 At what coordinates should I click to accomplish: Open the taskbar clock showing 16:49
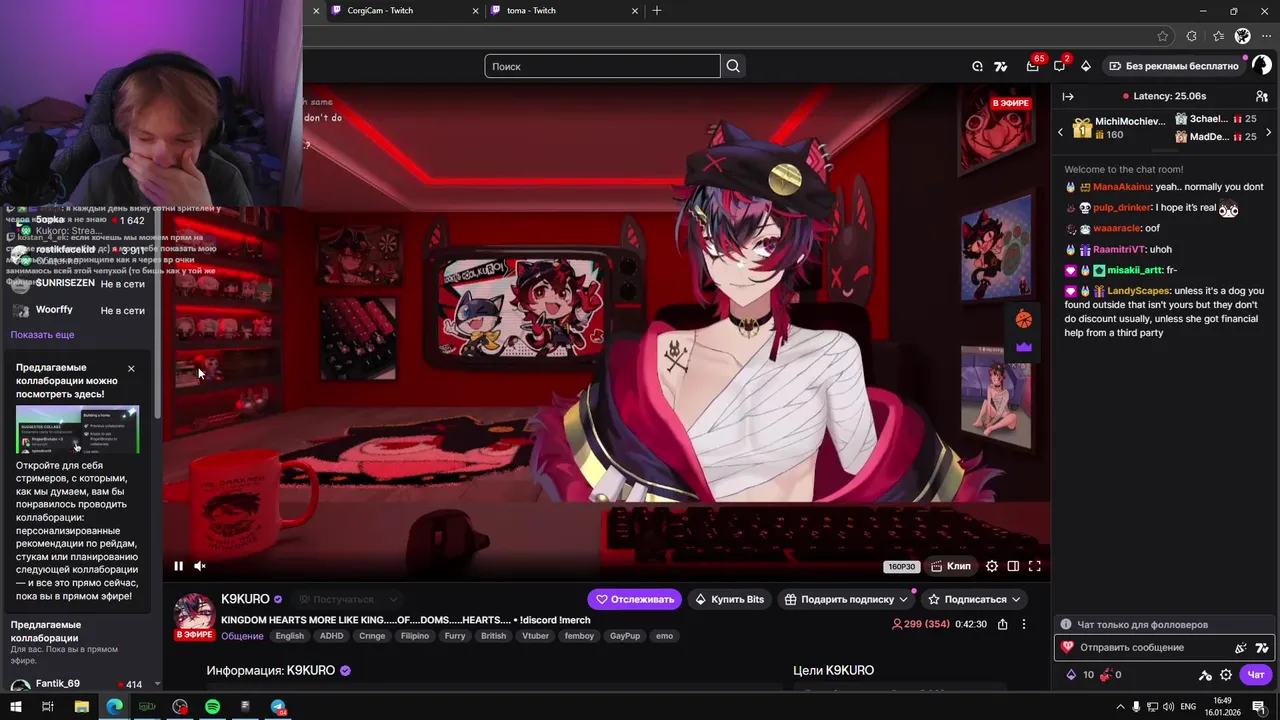pyautogui.click(x=1222, y=707)
